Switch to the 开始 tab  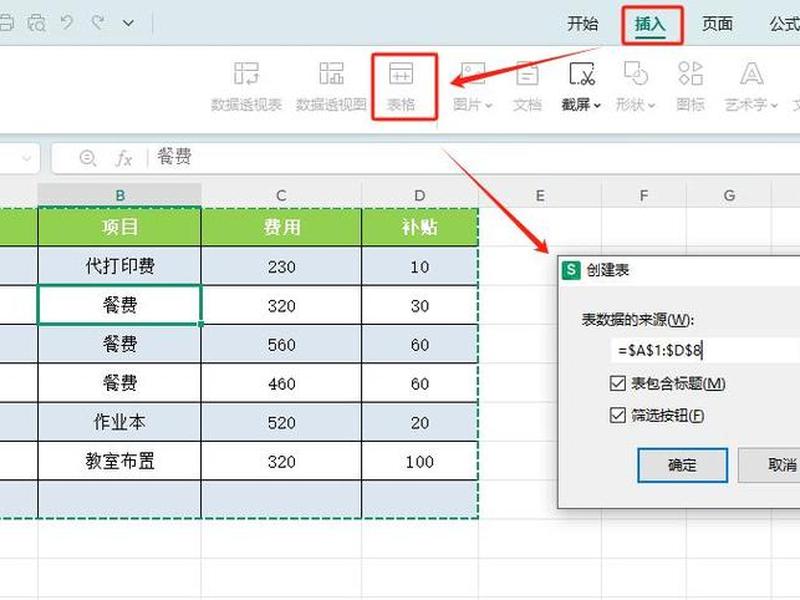click(583, 23)
